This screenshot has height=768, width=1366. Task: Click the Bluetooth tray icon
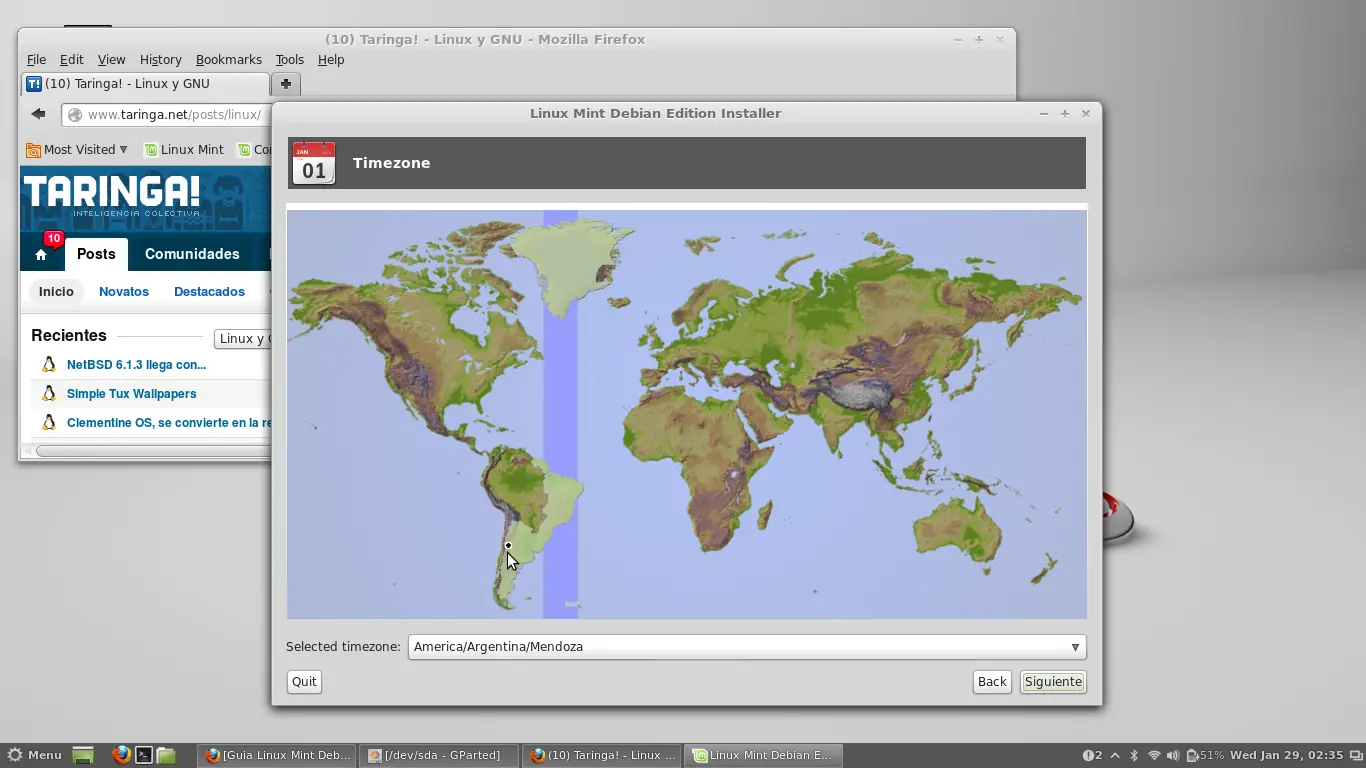[1134, 755]
